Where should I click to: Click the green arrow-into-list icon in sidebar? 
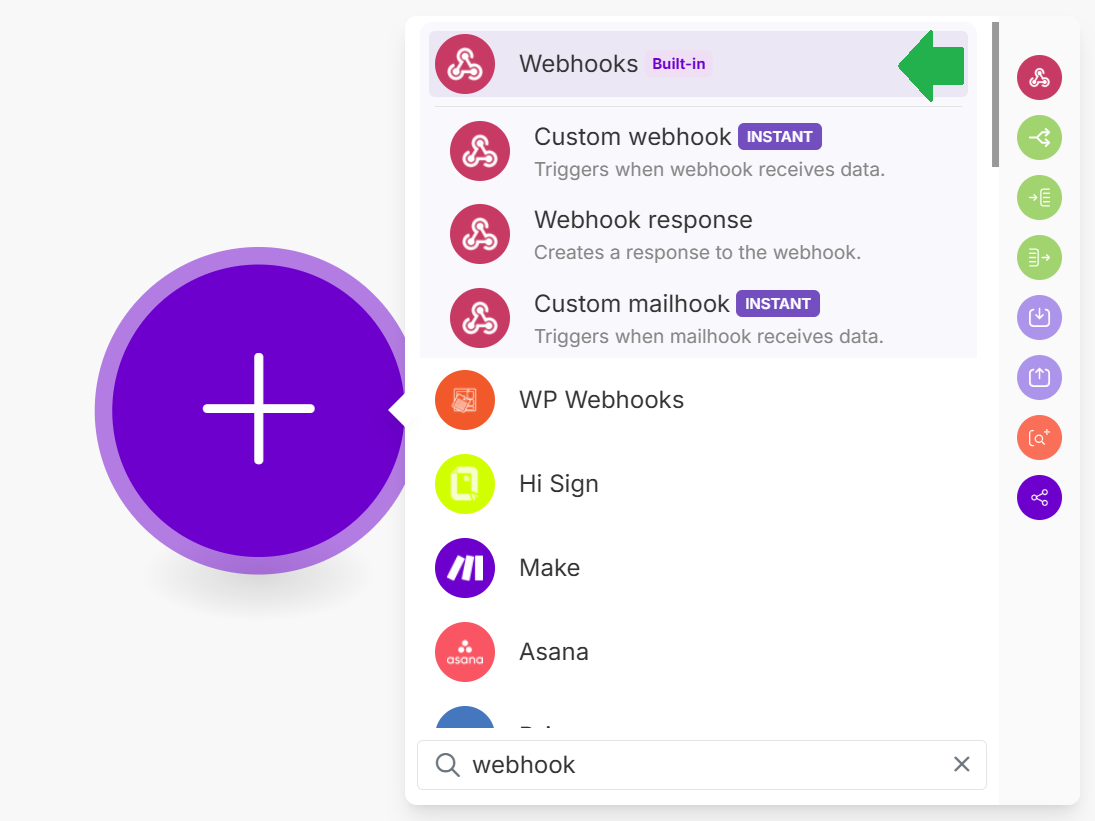pyautogui.click(x=1039, y=198)
